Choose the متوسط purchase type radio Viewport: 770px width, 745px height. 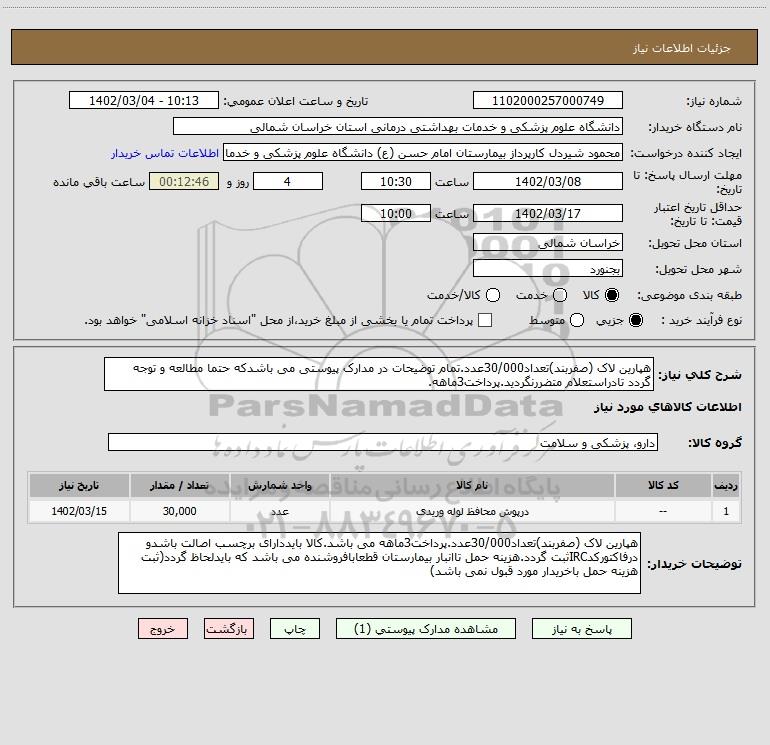click(x=577, y=320)
